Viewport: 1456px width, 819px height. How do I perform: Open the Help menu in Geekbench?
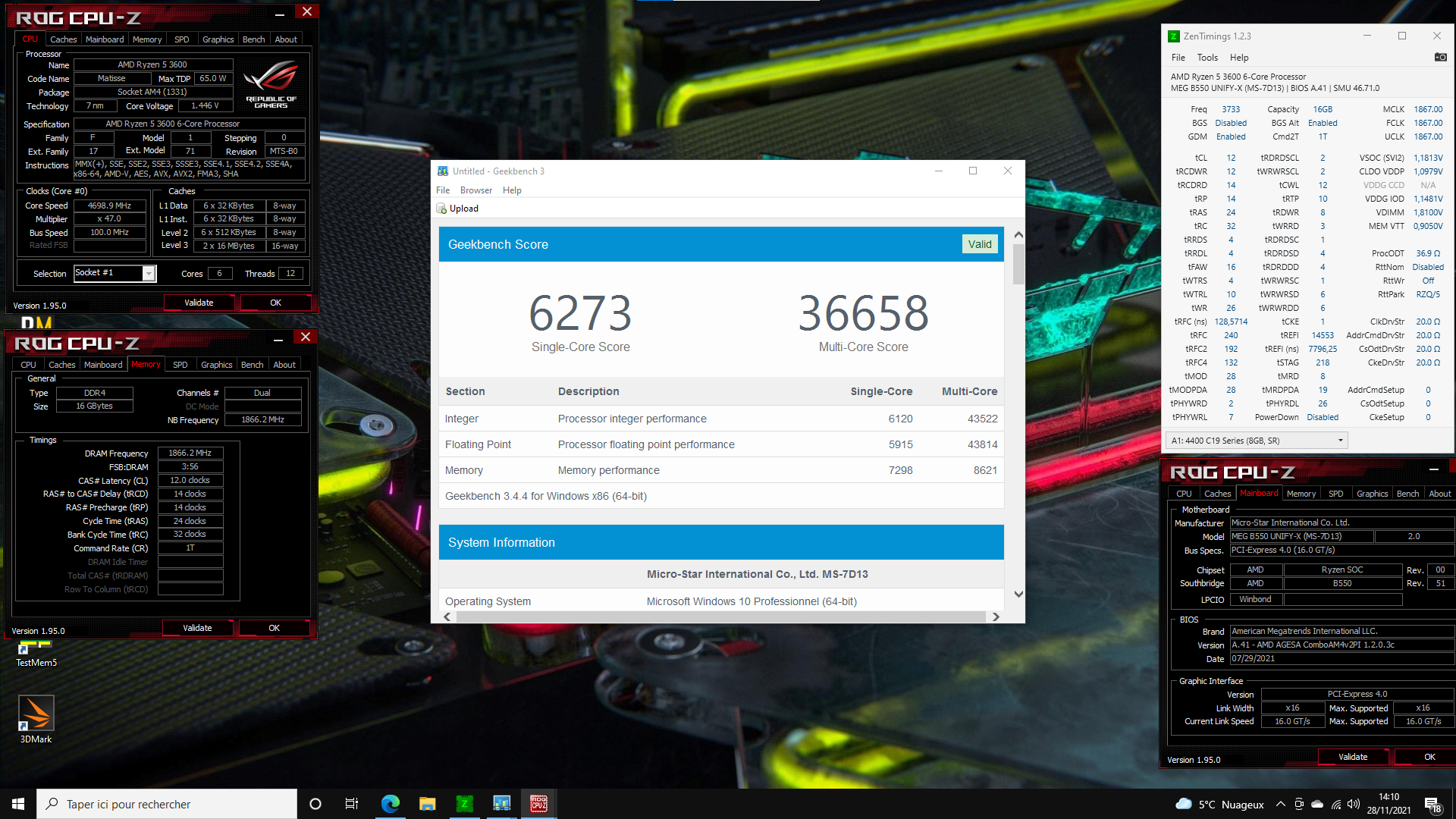(x=512, y=190)
